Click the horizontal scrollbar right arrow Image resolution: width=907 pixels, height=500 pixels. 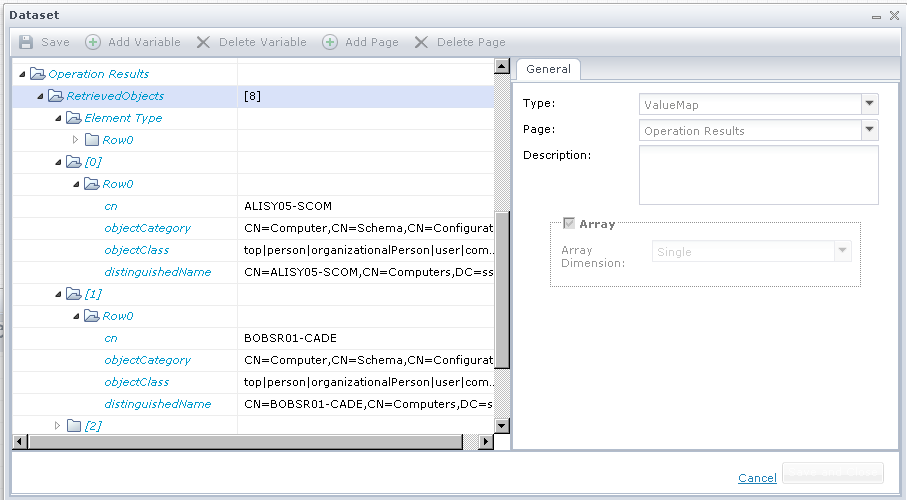pos(485,442)
